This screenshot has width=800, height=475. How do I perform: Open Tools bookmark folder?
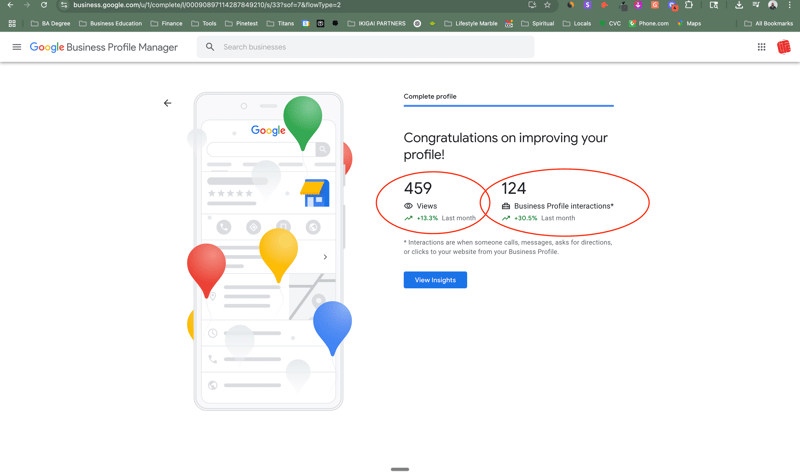204,23
